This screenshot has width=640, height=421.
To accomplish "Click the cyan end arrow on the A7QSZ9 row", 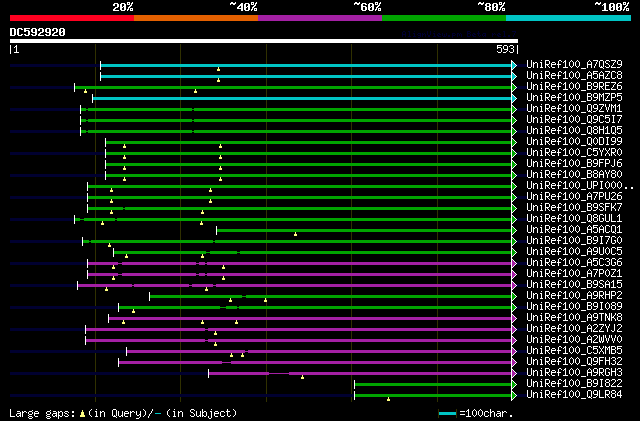I will (514, 65).
